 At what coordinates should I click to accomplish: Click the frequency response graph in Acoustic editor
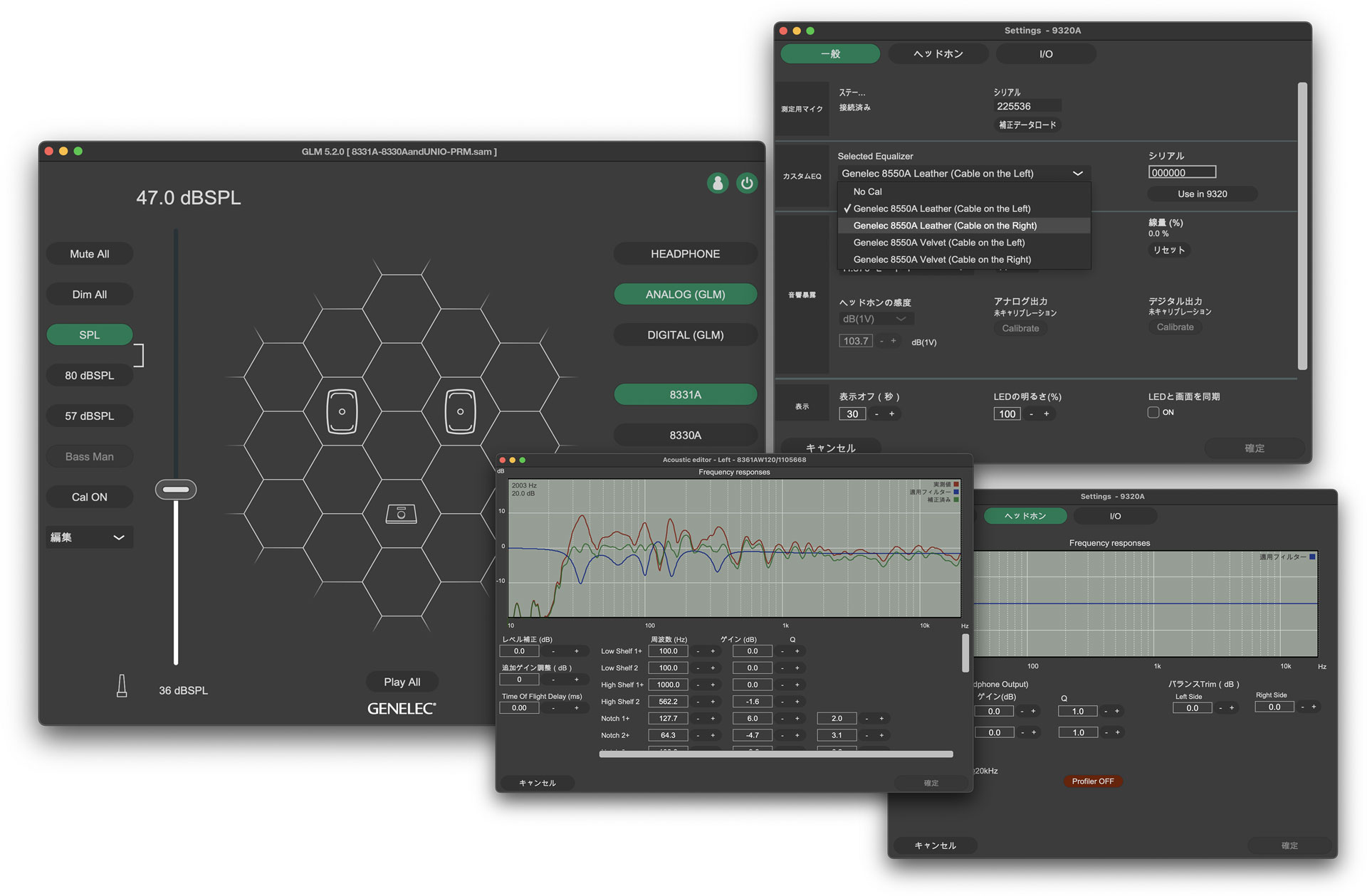tap(734, 547)
